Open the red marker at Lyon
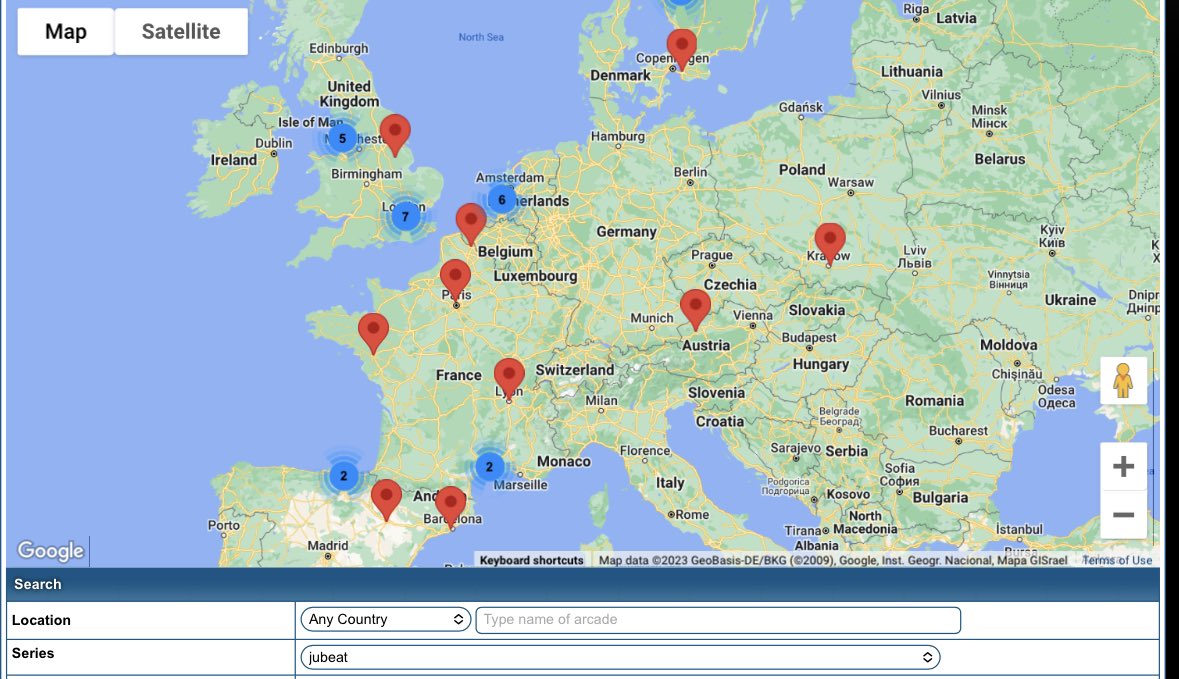 (509, 376)
